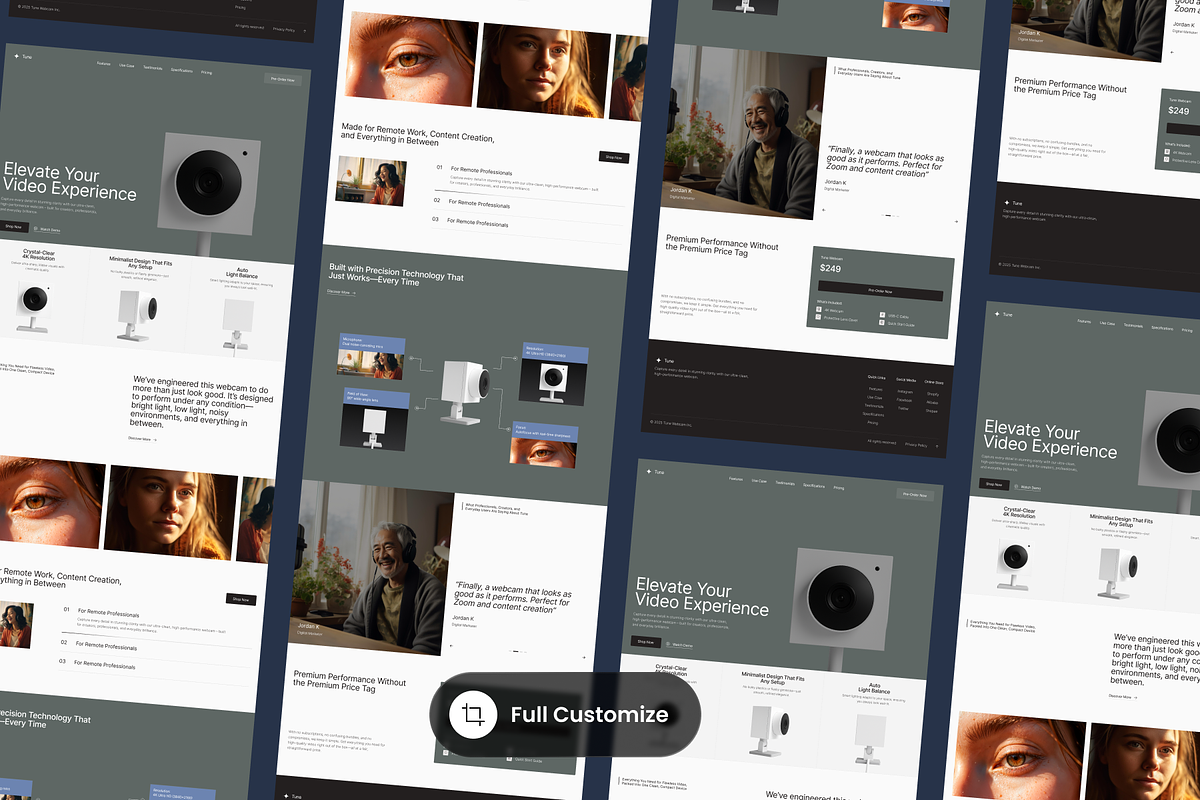The image size is (1200, 800).
Task: Open Specifications under the footer Quick Links
Action: [x=873, y=414]
